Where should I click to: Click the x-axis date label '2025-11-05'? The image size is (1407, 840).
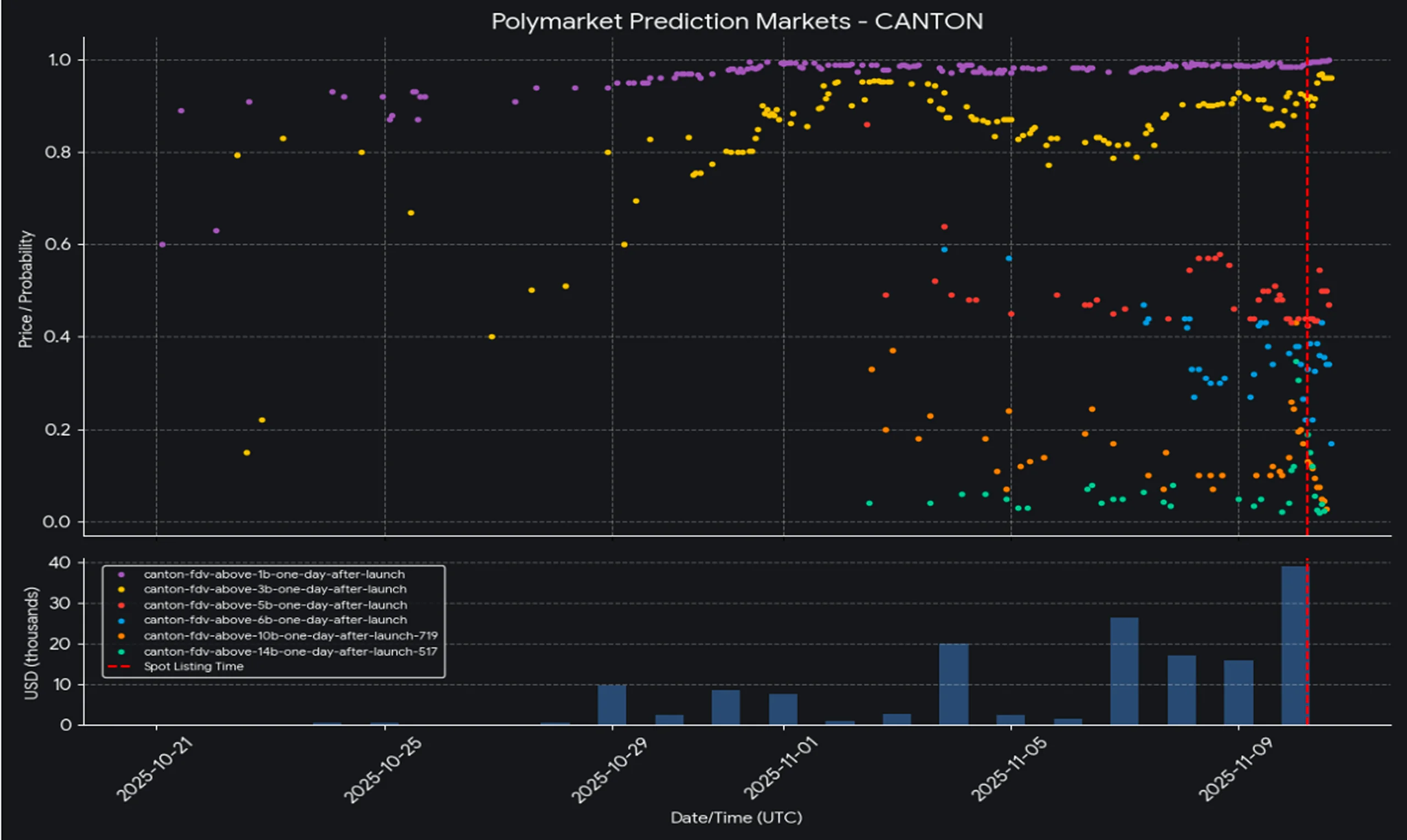tap(1009, 770)
